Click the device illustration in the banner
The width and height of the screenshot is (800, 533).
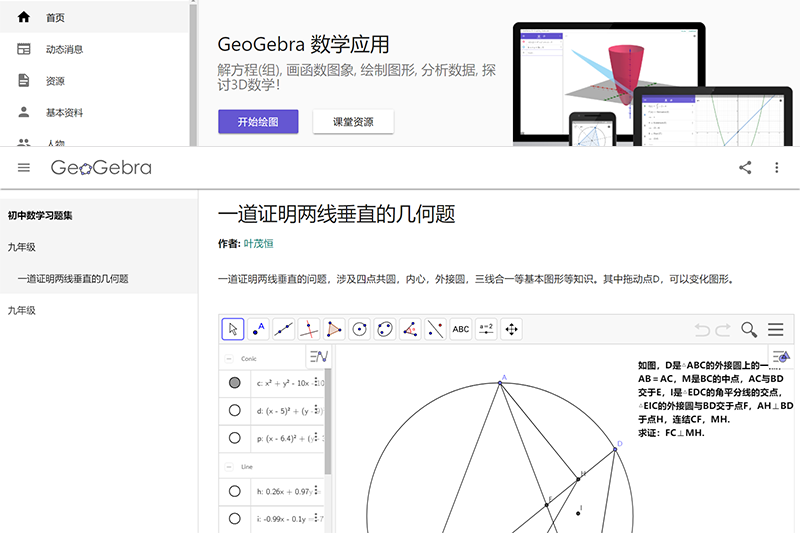[x=652, y=84]
